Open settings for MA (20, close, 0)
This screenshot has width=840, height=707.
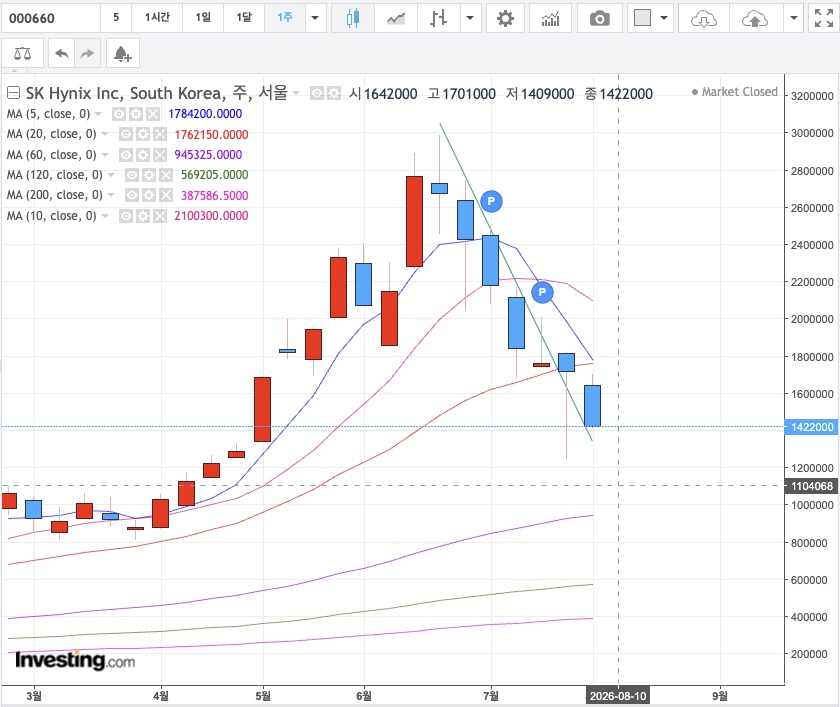tap(142, 134)
